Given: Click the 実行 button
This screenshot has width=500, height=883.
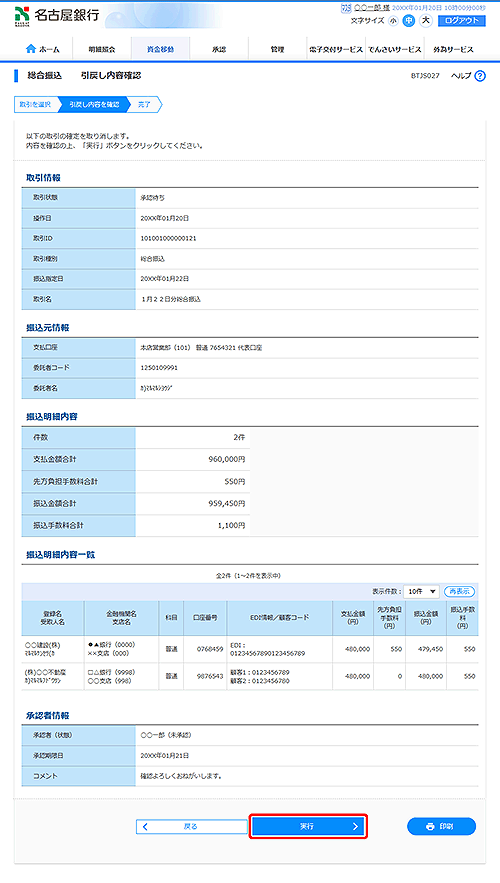Looking at the screenshot, I should point(308,826).
